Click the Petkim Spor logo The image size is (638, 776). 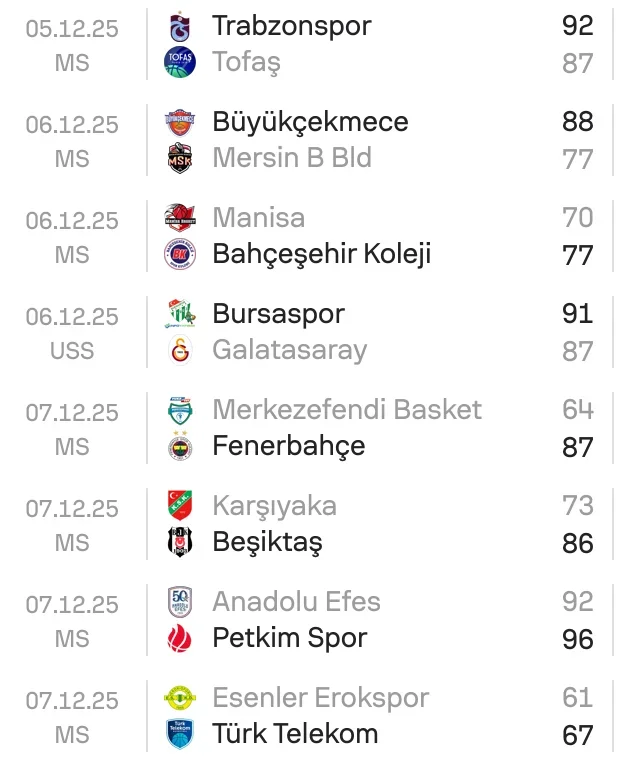(180, 638)
